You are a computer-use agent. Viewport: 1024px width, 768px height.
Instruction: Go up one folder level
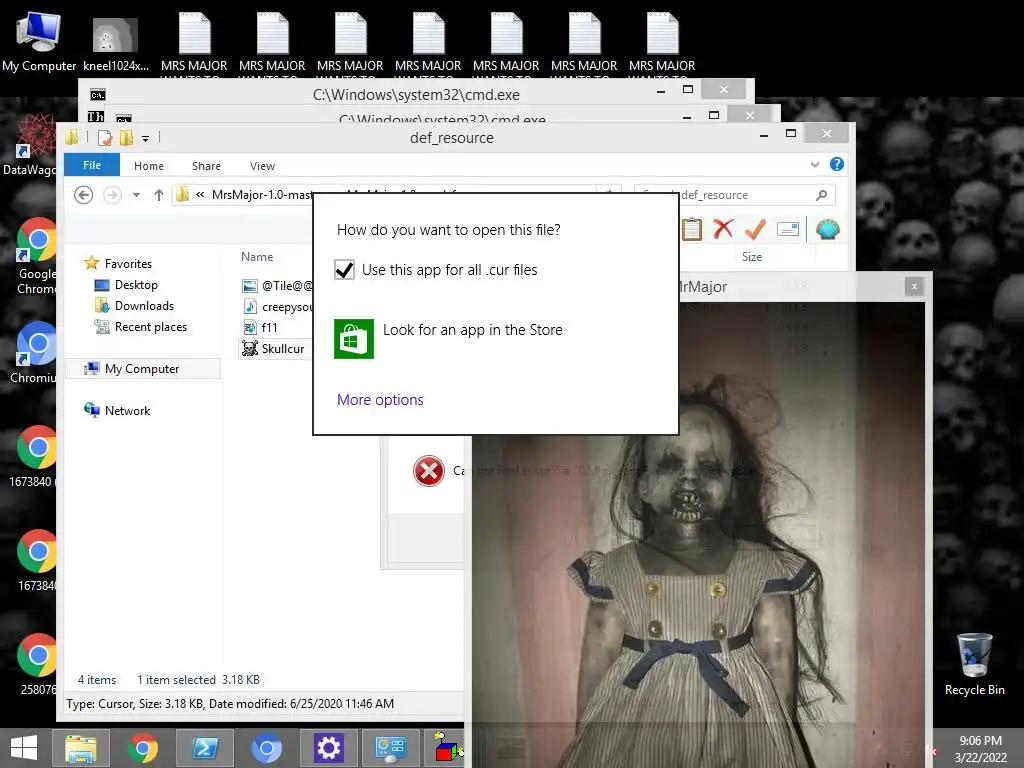click(159, 195)
